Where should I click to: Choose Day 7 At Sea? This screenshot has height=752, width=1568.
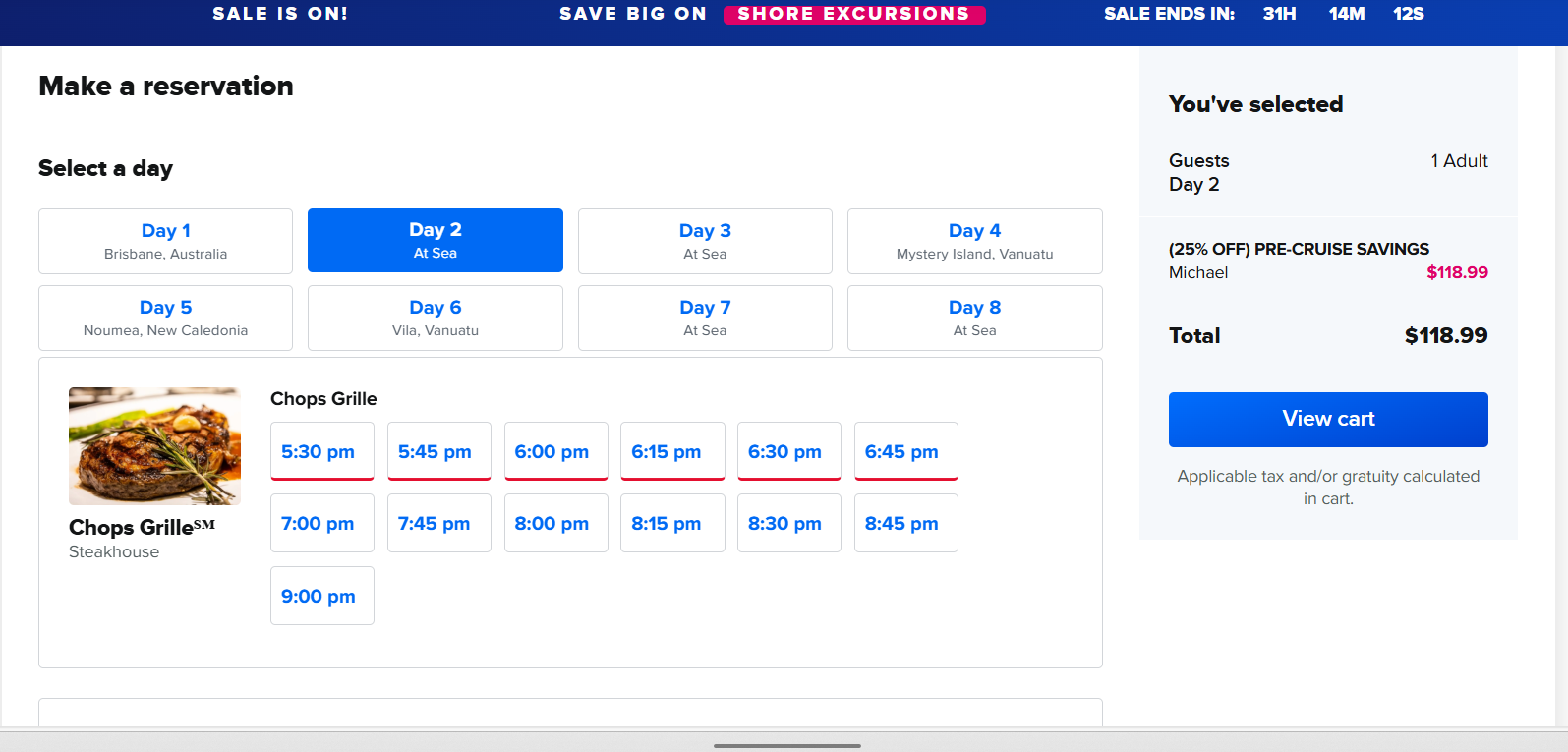pyautogui.click(x=705, y=318)
